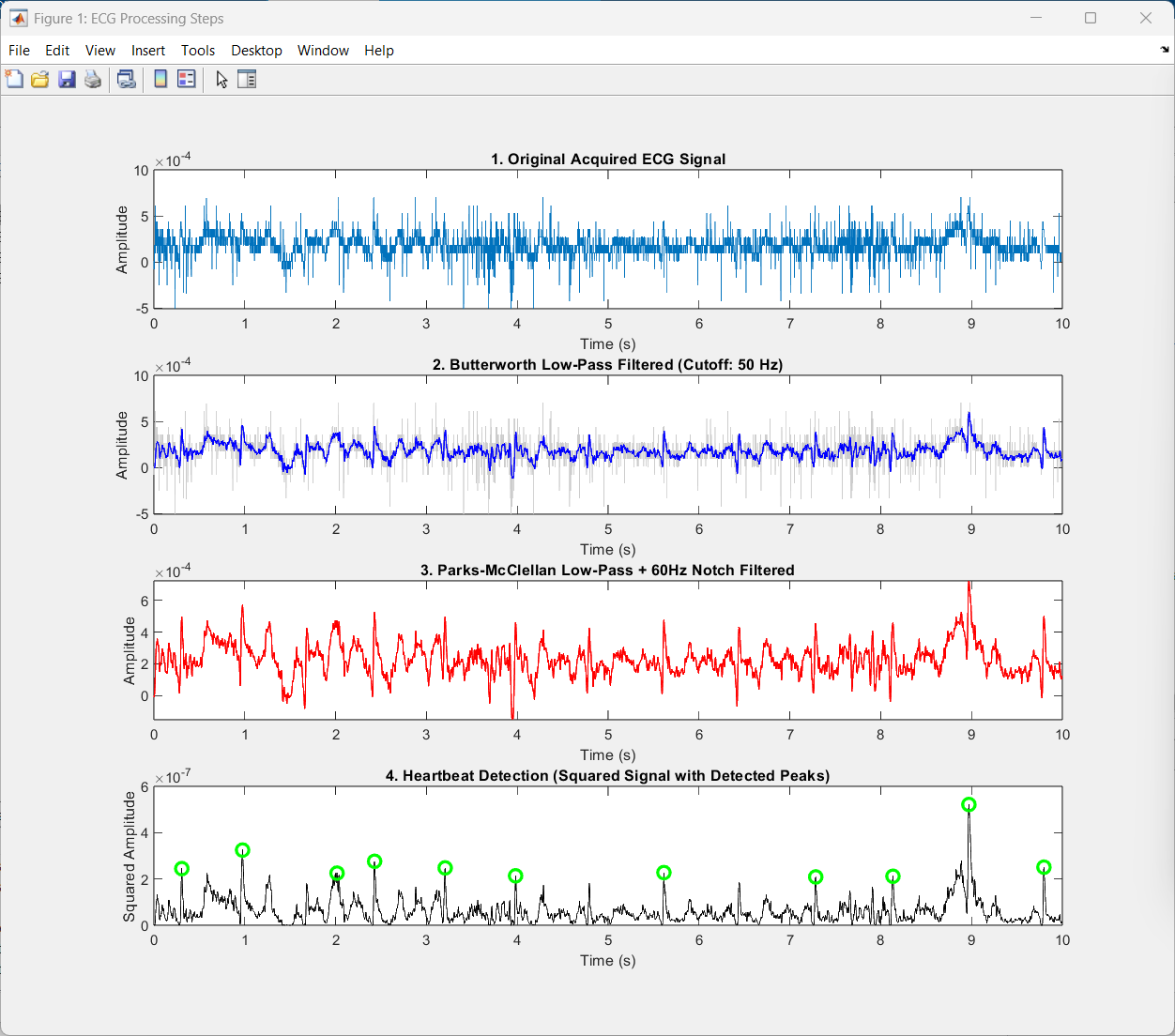Close the figure window
1175x1036 pixels.
click(x=1146, y=18)
